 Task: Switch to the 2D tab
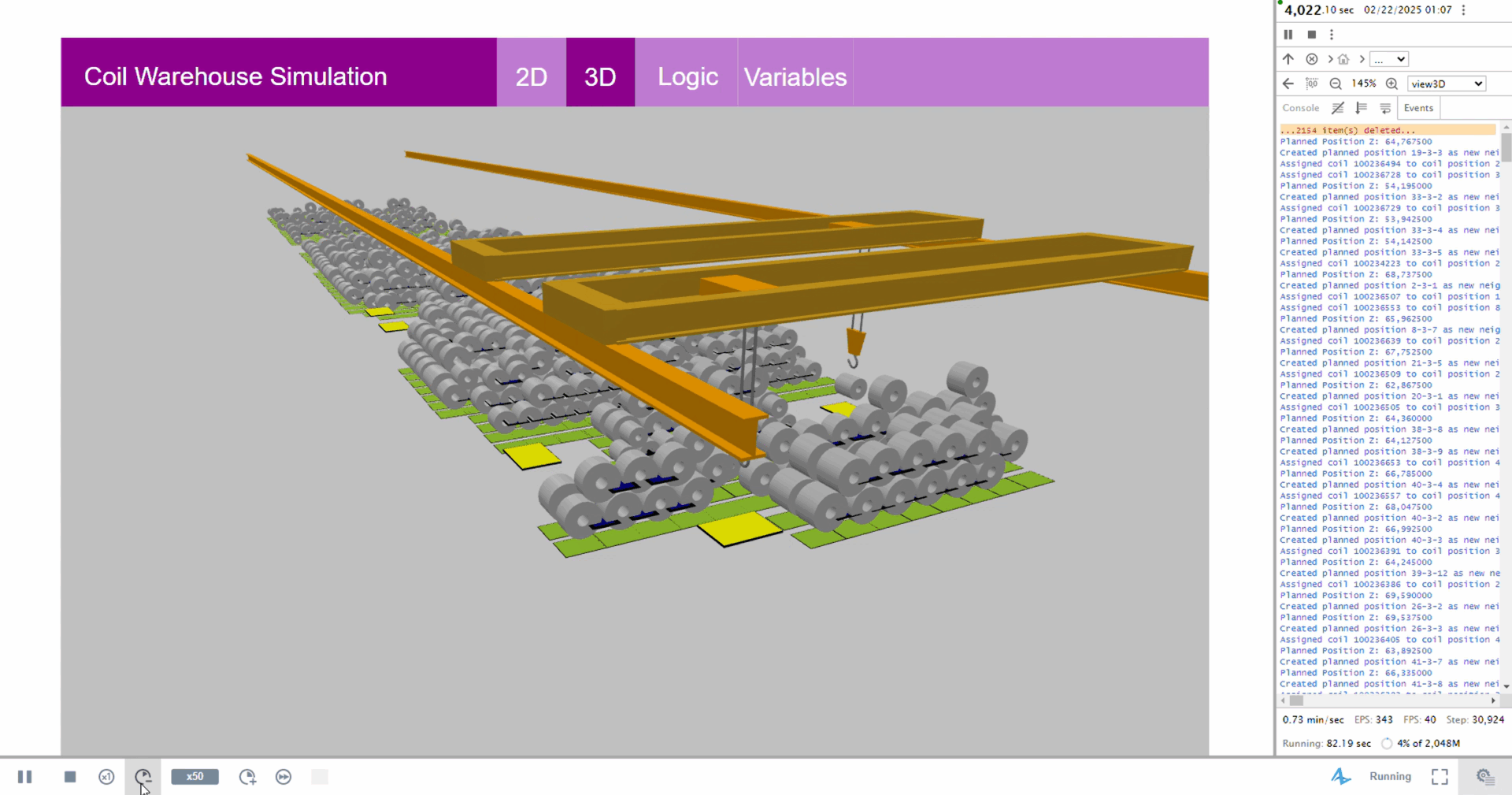[531, 76]
